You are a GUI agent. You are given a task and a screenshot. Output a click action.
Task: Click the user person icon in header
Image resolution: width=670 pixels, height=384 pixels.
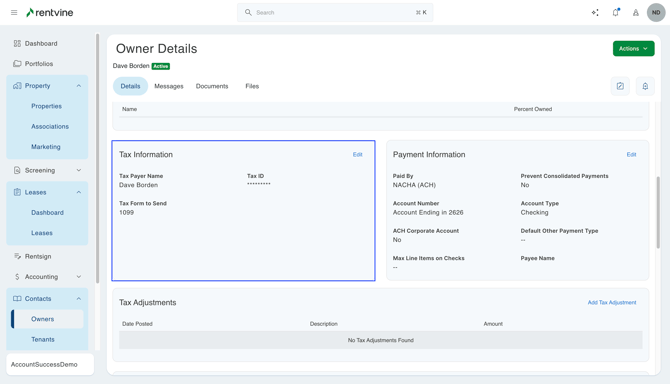point(636,12)
